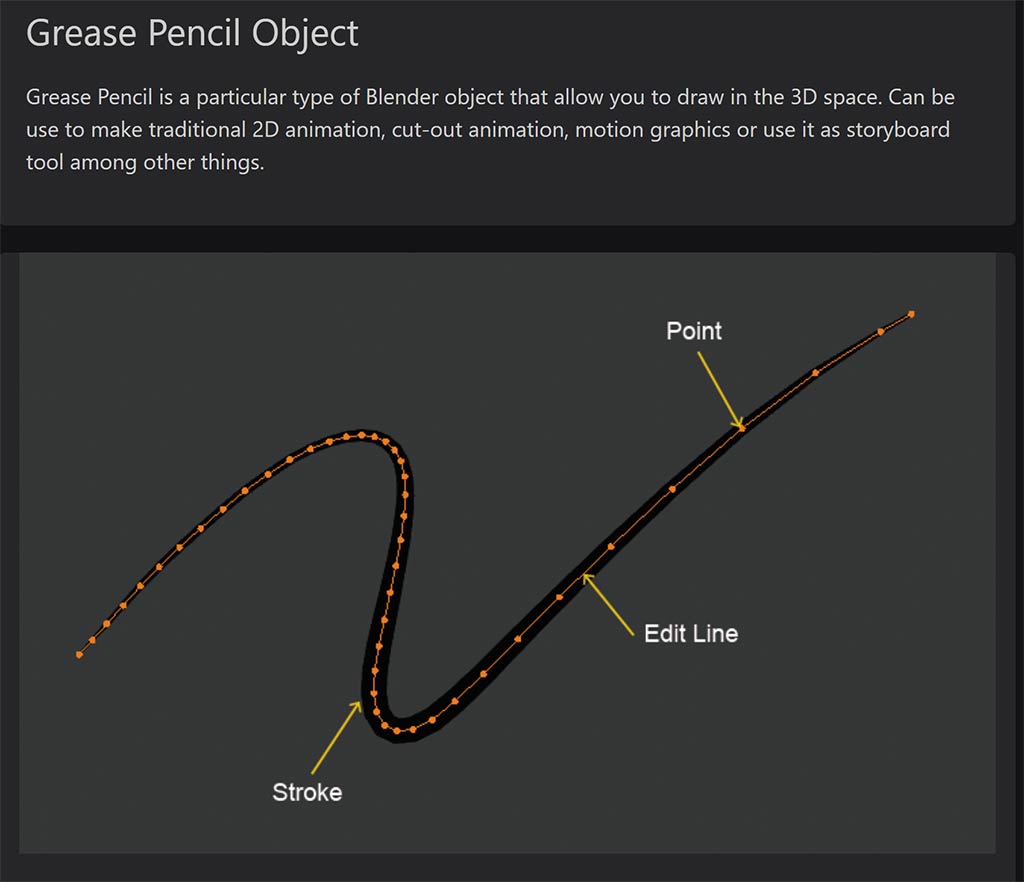Click the "Point" label in the diagram

pyautogui.click(x=694, y=331)
